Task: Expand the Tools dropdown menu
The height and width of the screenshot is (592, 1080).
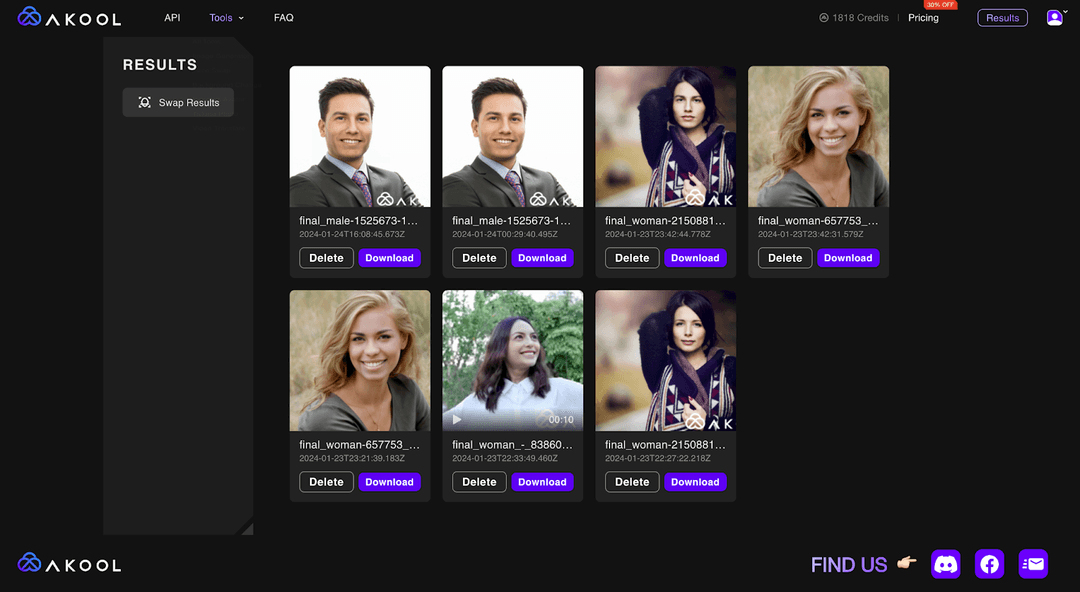Action: click(x=227, y=18)
